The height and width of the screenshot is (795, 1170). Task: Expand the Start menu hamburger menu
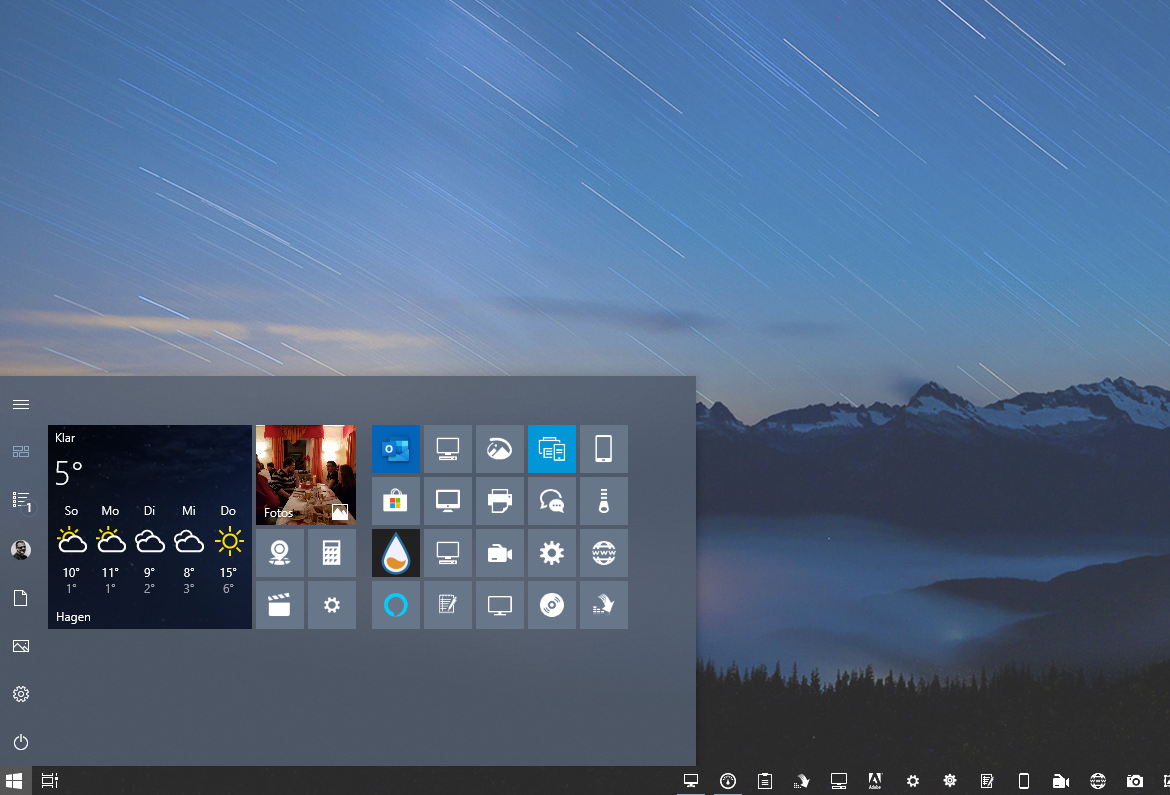[x=21, y=405]
